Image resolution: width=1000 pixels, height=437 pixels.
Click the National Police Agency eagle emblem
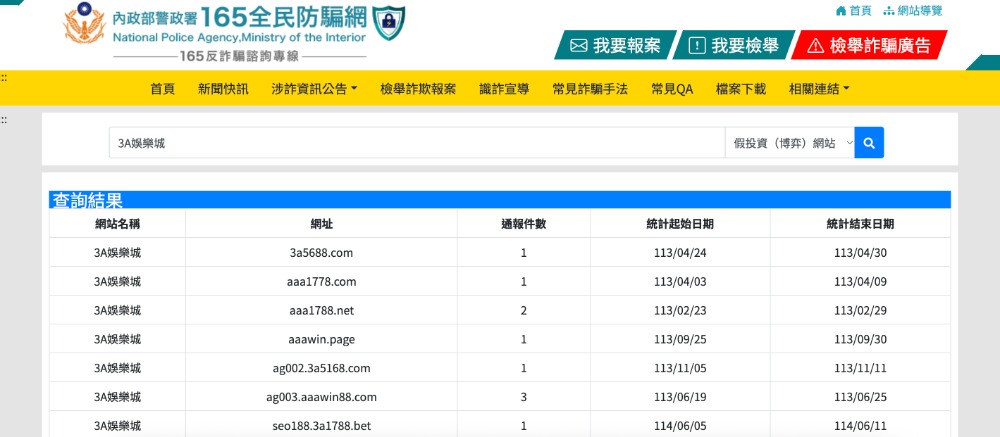coord(84,23)
